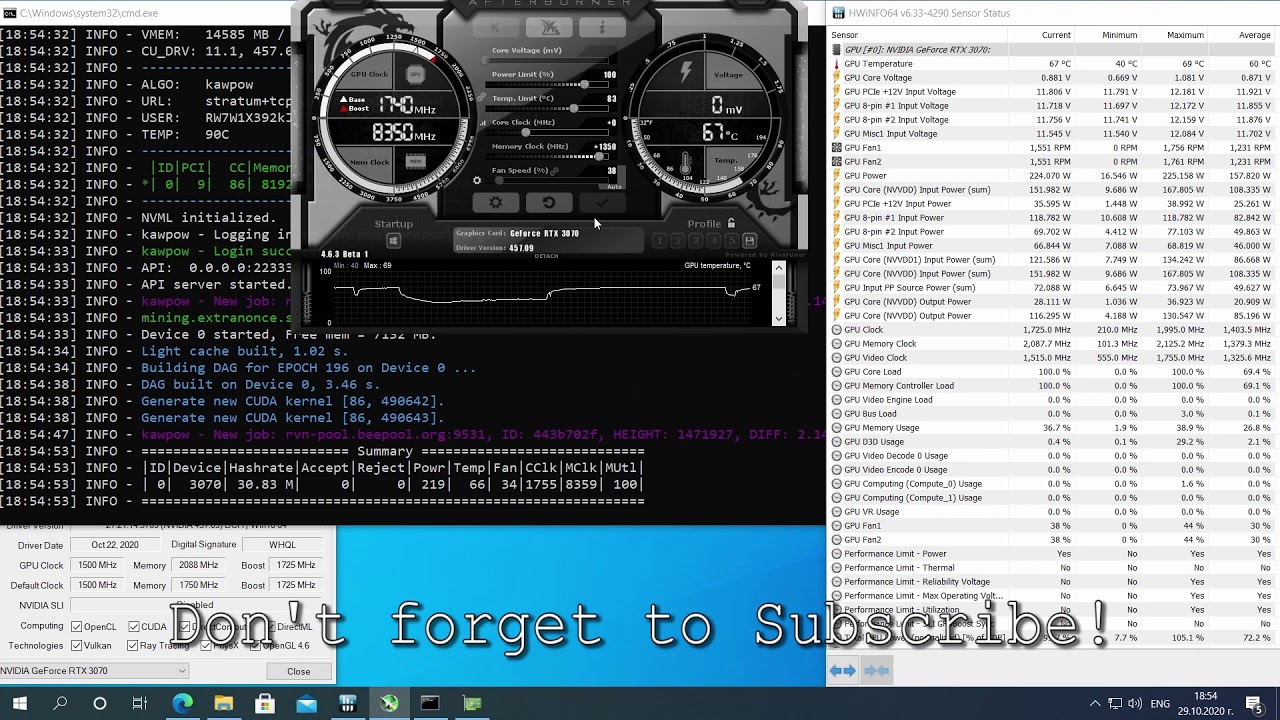Reset Afterburner settings with circular arrow
Image resolution: width=1280 pixels, height=720 pixels.
[x=548, y=203]
